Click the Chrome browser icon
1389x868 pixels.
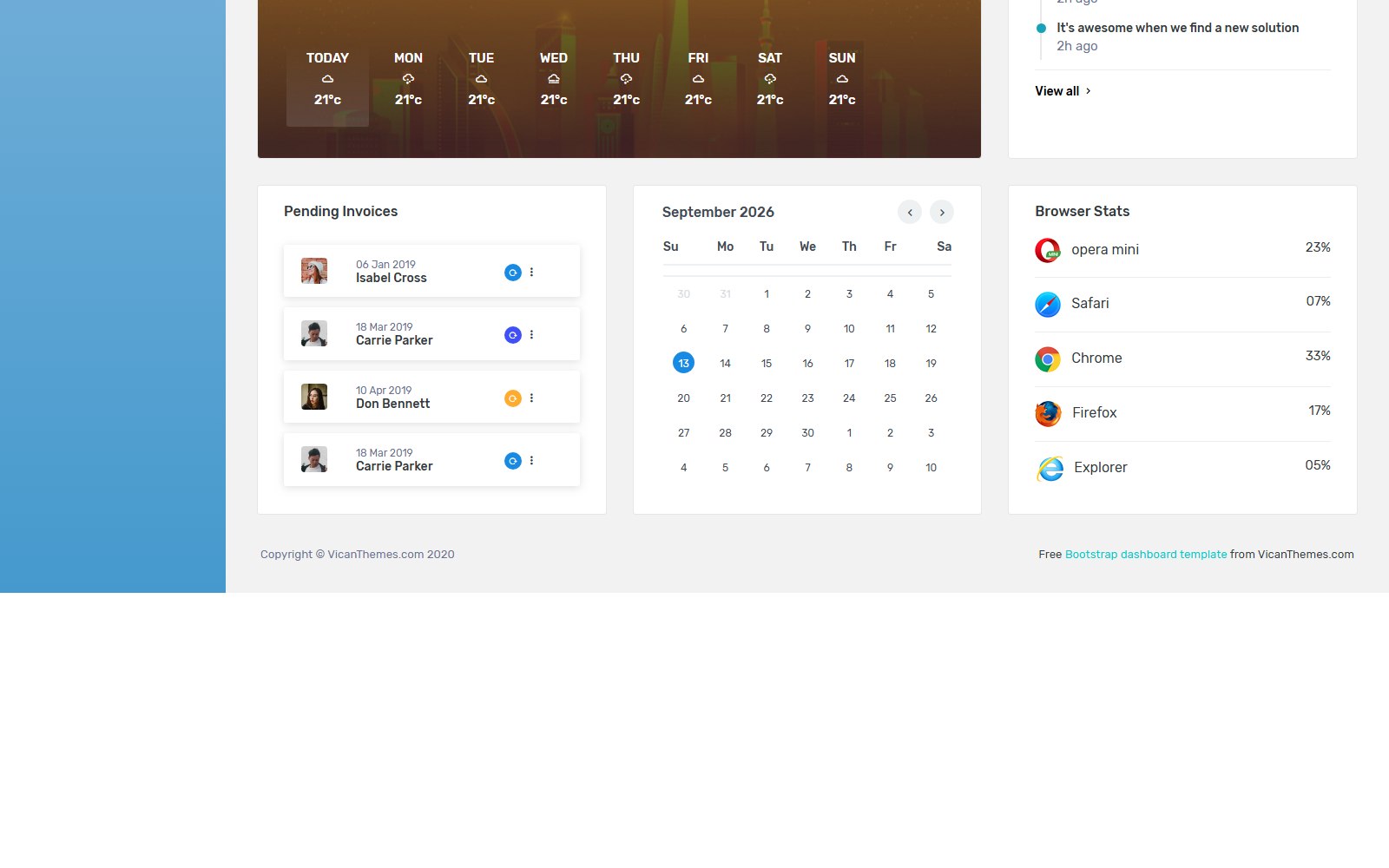pos(1048,359)
